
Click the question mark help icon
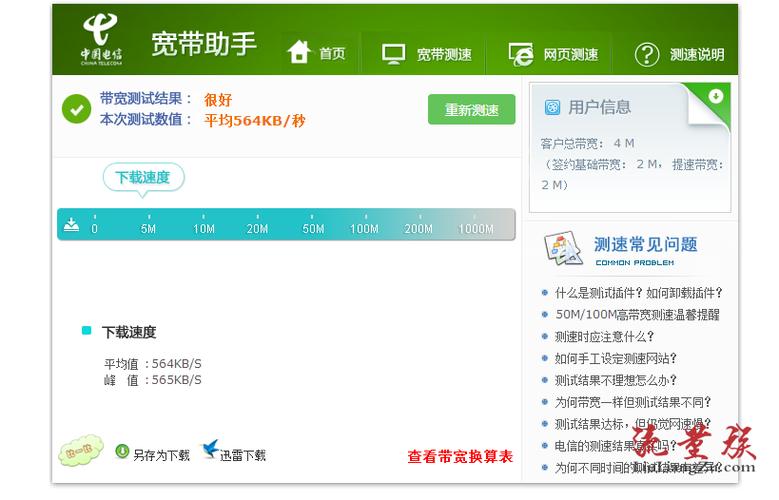pos(646,55)
